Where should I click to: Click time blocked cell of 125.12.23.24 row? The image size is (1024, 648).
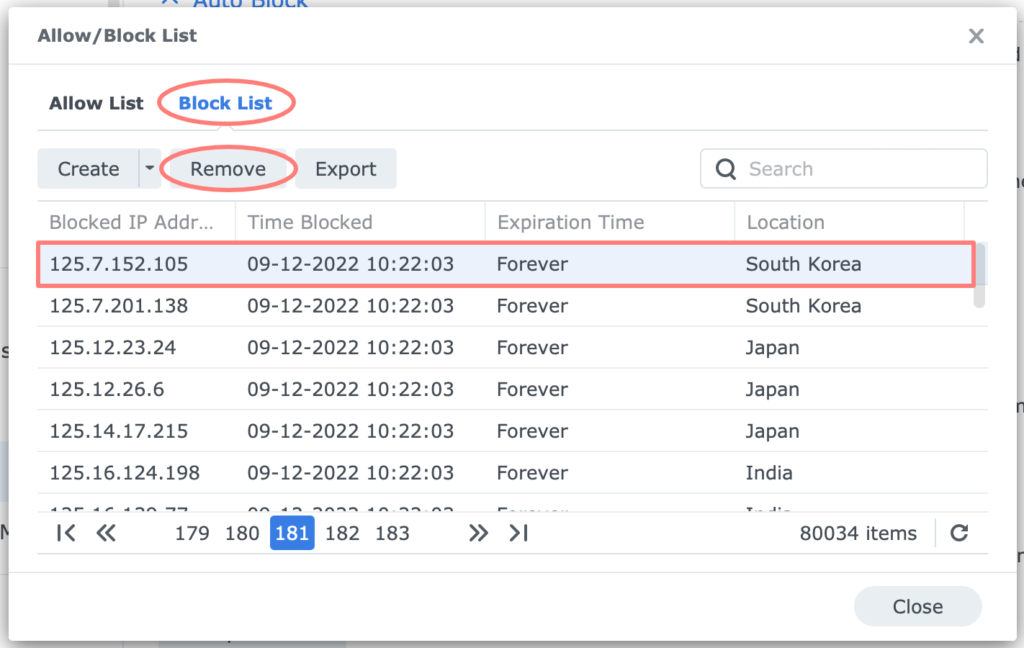pos(350,348)
